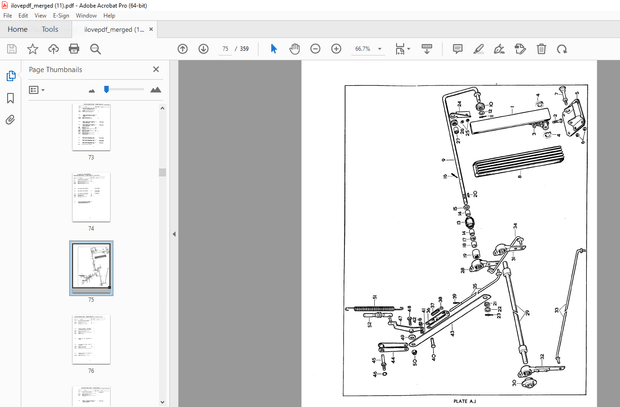Rotate the page clockwise icon
The image size is (620, 407).
(562, 49)
